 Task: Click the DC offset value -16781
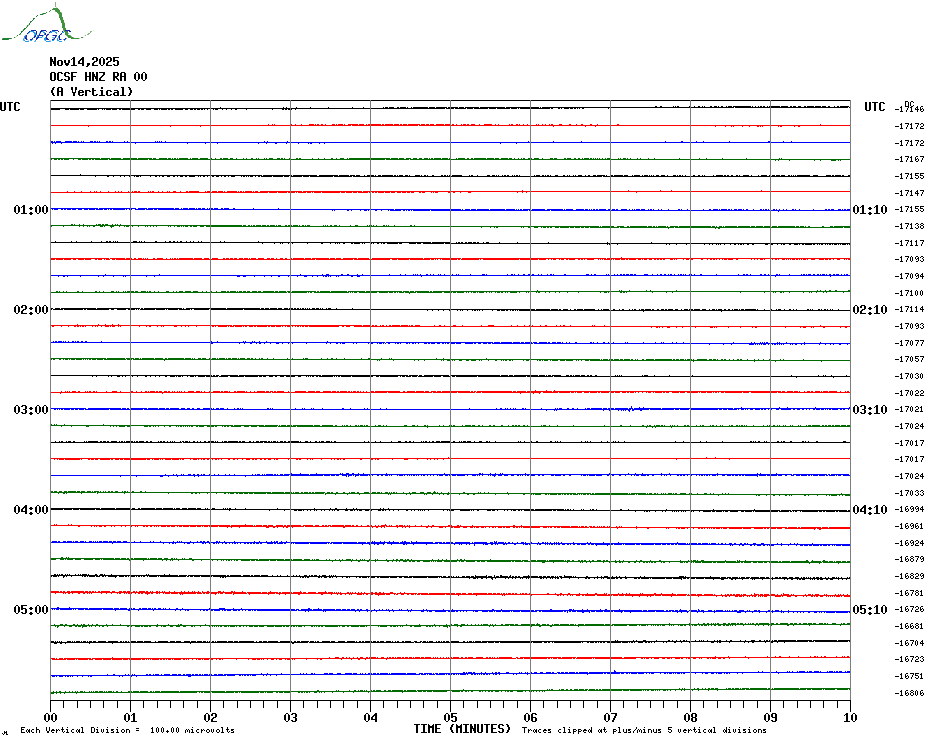coord(909,593)
